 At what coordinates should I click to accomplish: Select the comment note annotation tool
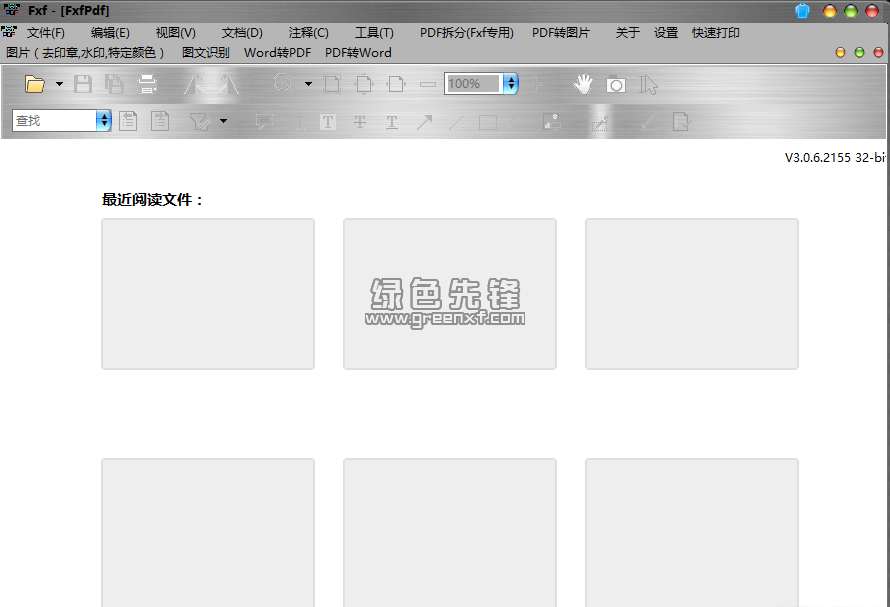(x=264, y=122)
